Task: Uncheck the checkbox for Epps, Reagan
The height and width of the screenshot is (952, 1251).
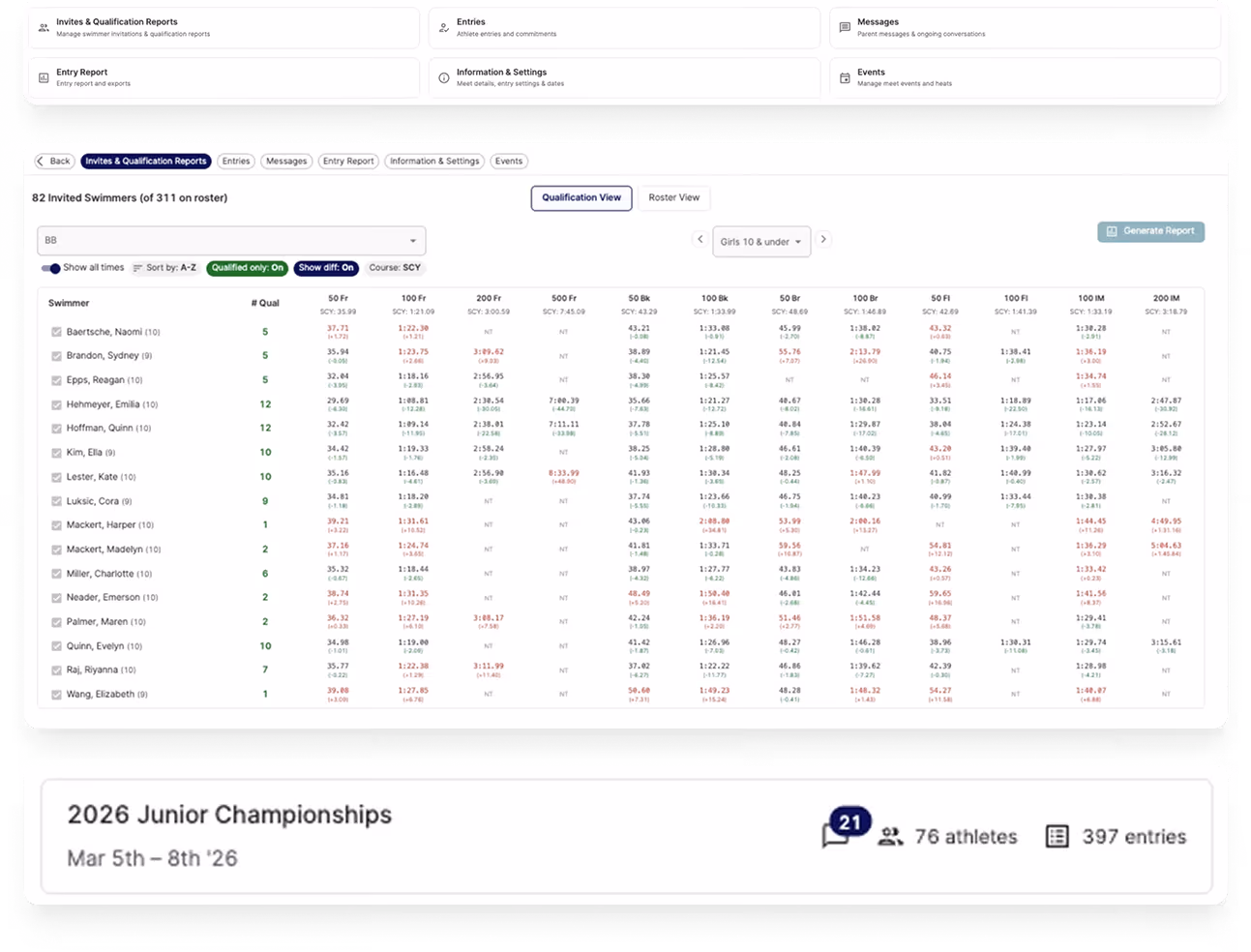Action: 56,380
